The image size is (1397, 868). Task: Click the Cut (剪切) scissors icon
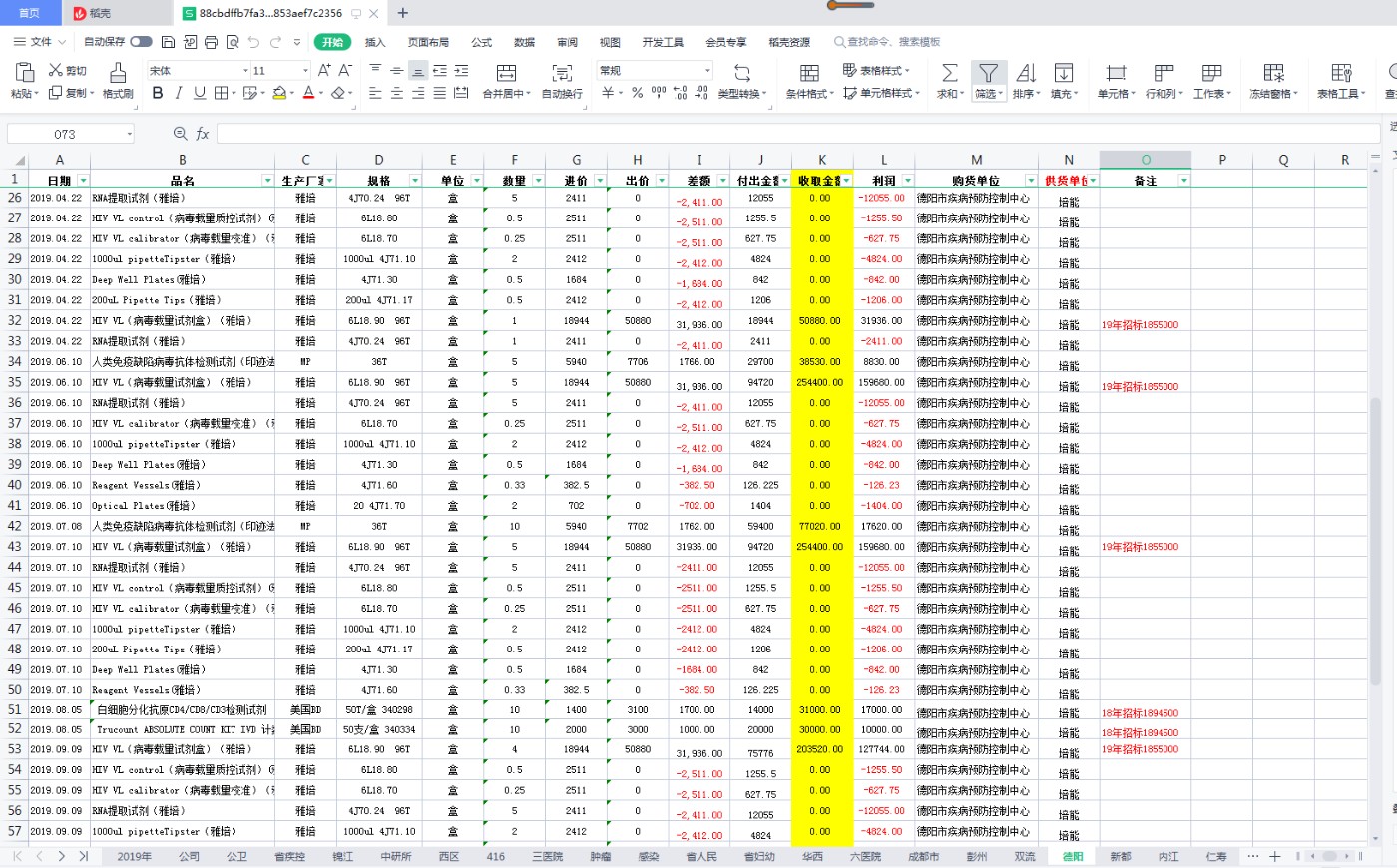tap(56, 70)
